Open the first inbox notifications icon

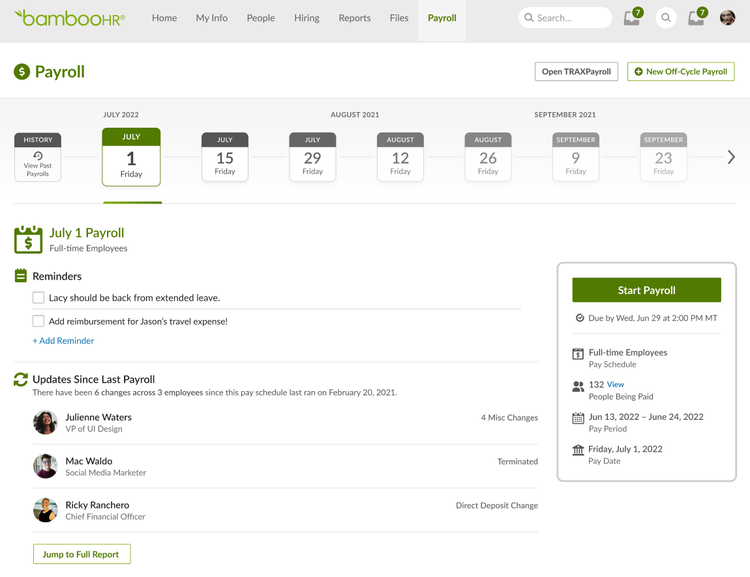632,18
